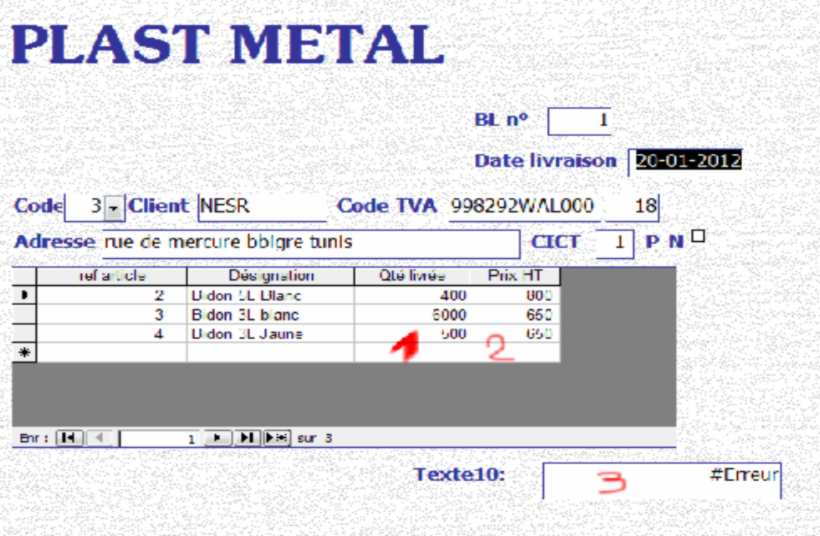Create new record navigator button
The height and width of the screenshot is (536, 820).
coord(277,438)
